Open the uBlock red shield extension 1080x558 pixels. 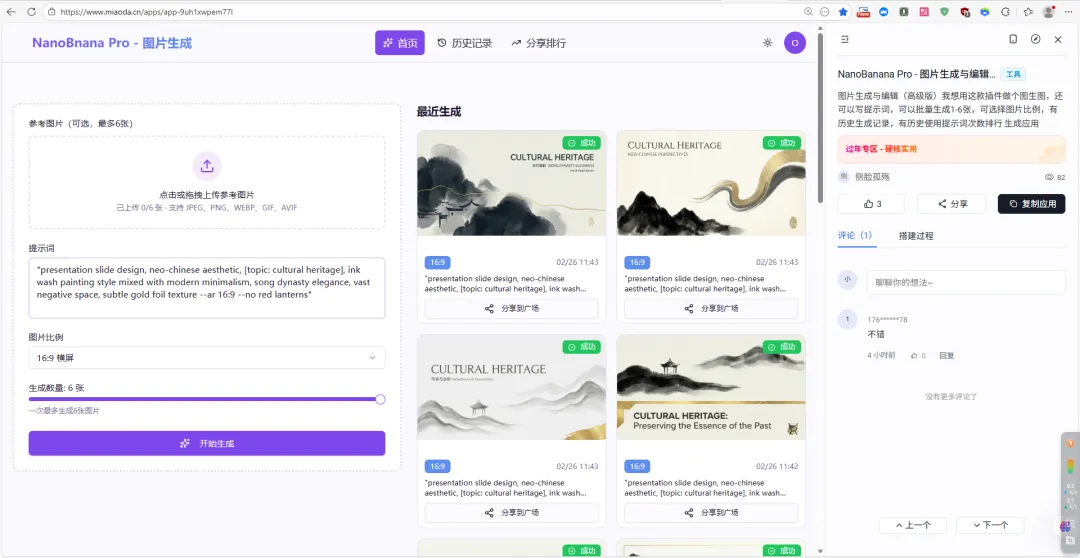965,12
